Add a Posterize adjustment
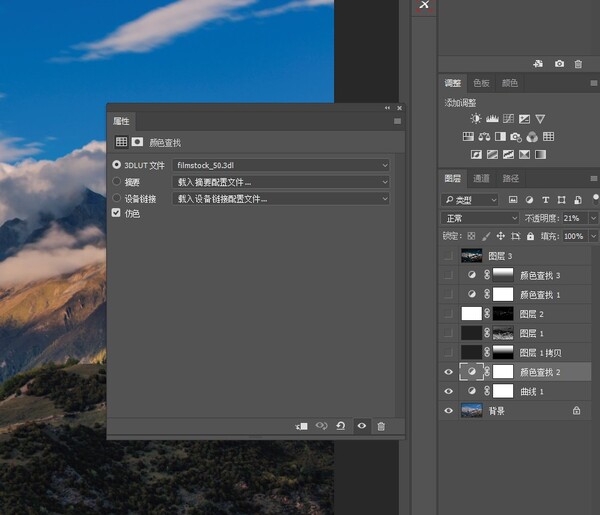 coord(492,155)
